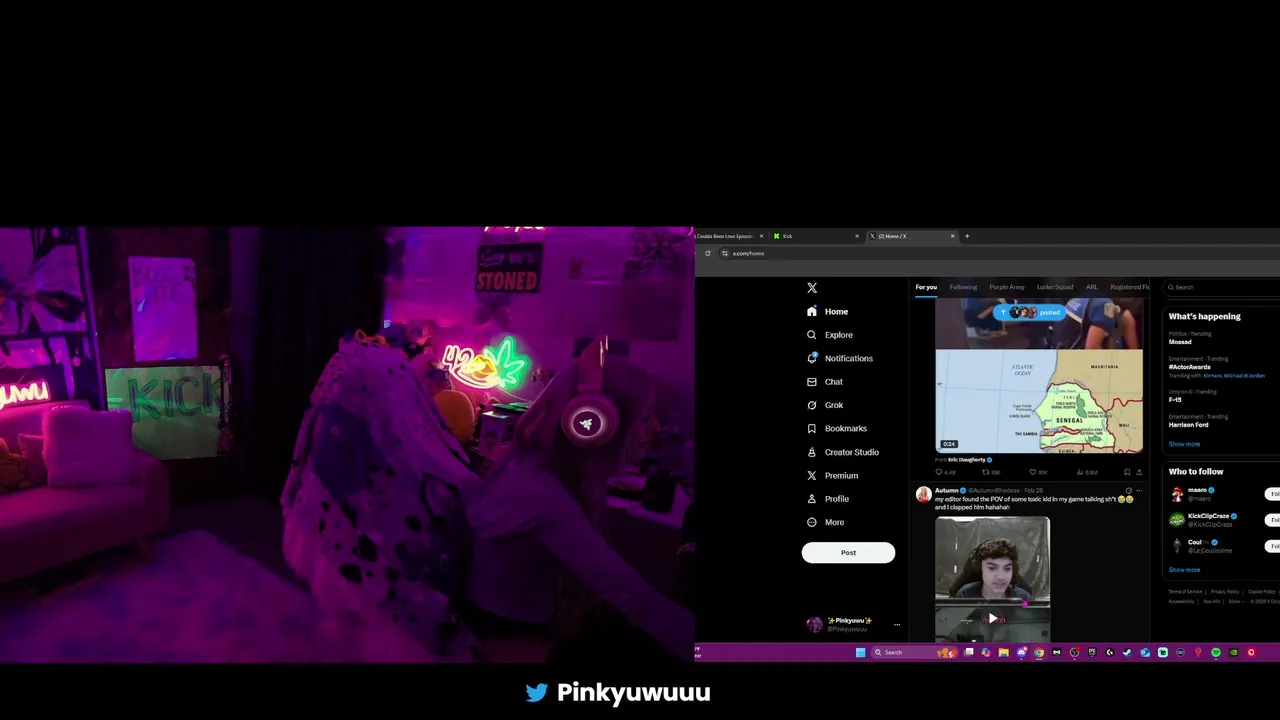Image resolution: width=1280 pixels, height=720 pixels.
Task: Open Terms of Service footer link
Action: [1185, 592]
